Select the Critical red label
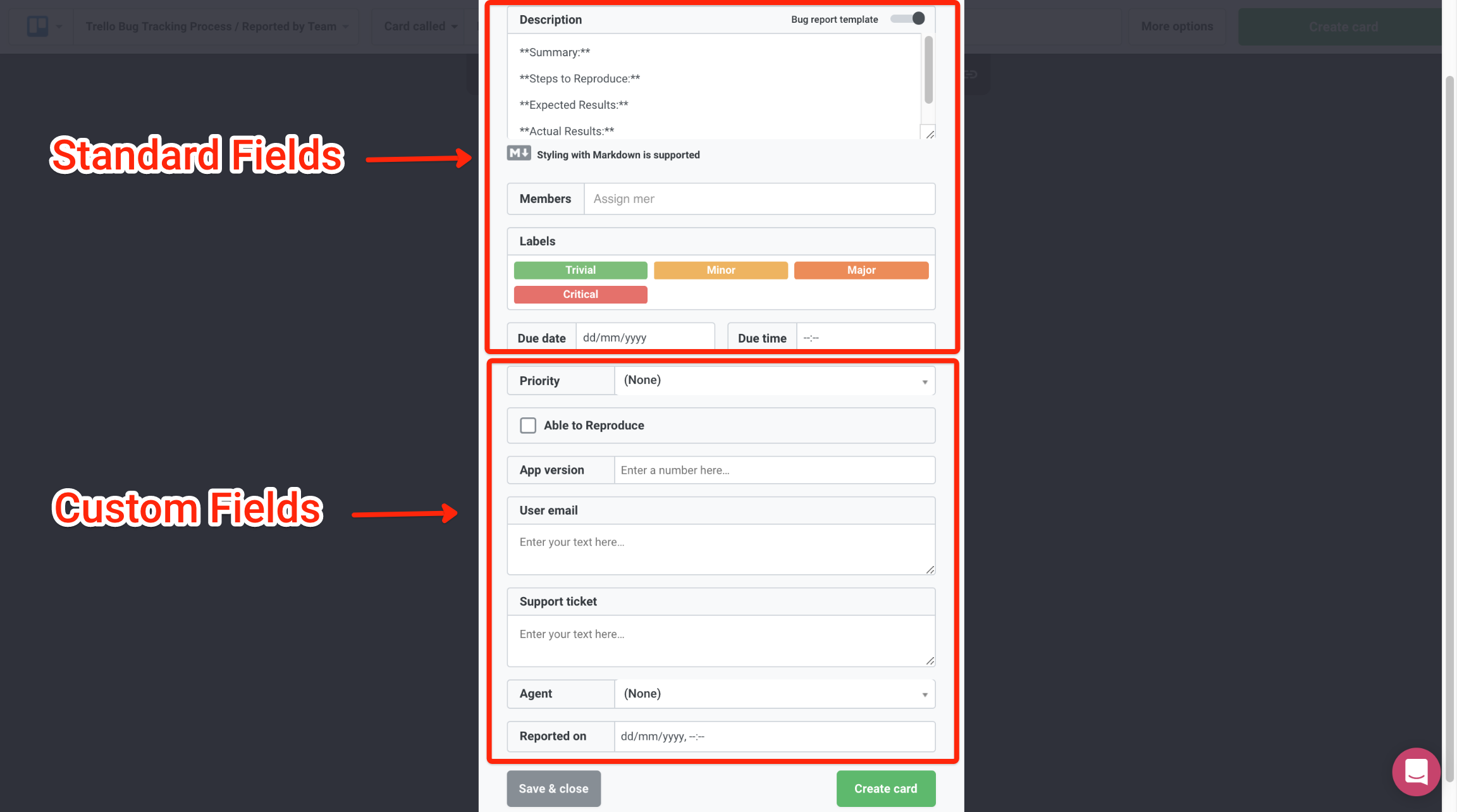 click(581, 295)
